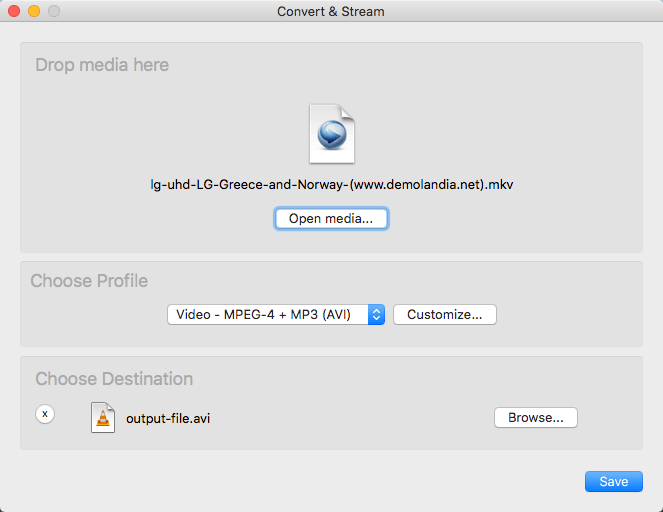
Task: Click the Drop media here label
Action: point(102,65)
